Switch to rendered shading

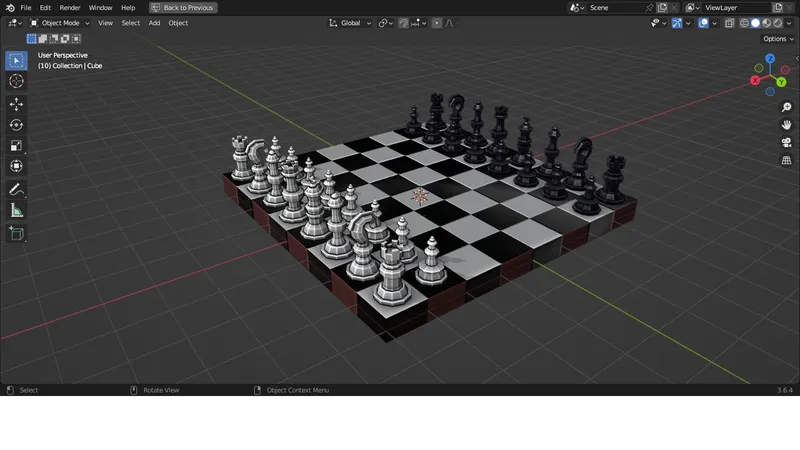click(x=778, y=23)
